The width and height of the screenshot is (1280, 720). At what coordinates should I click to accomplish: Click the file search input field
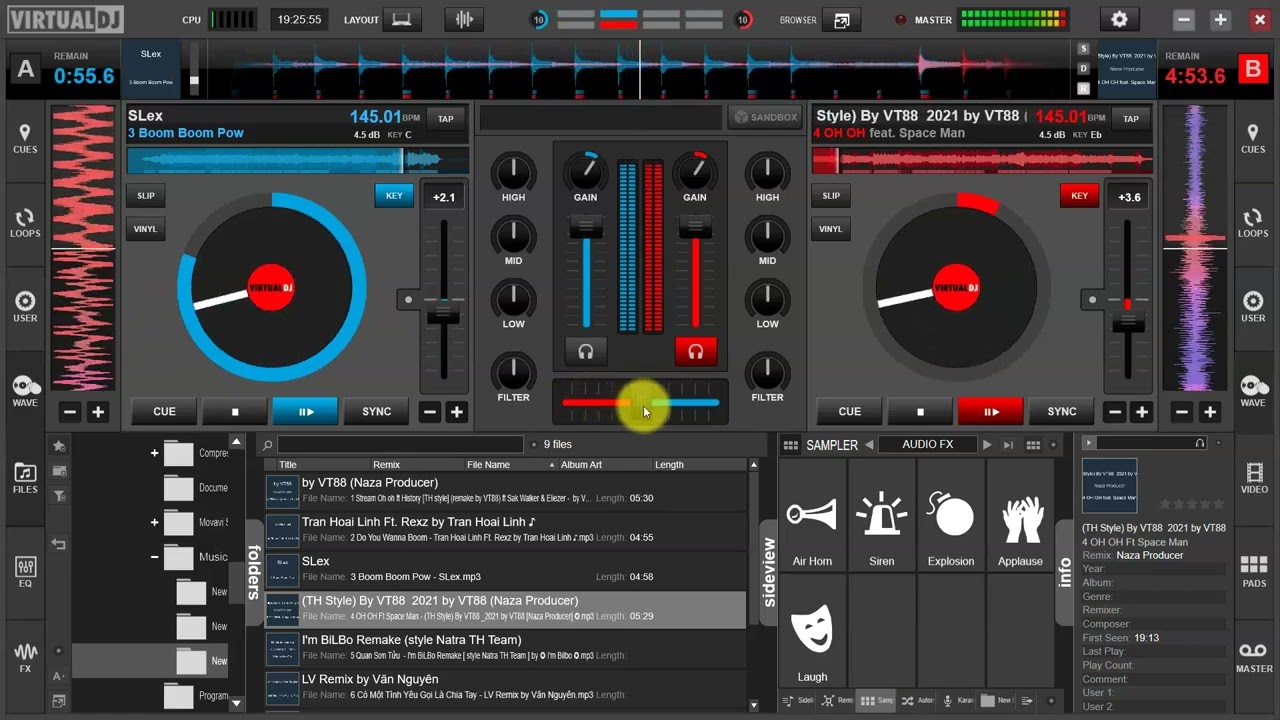[400, 445]
